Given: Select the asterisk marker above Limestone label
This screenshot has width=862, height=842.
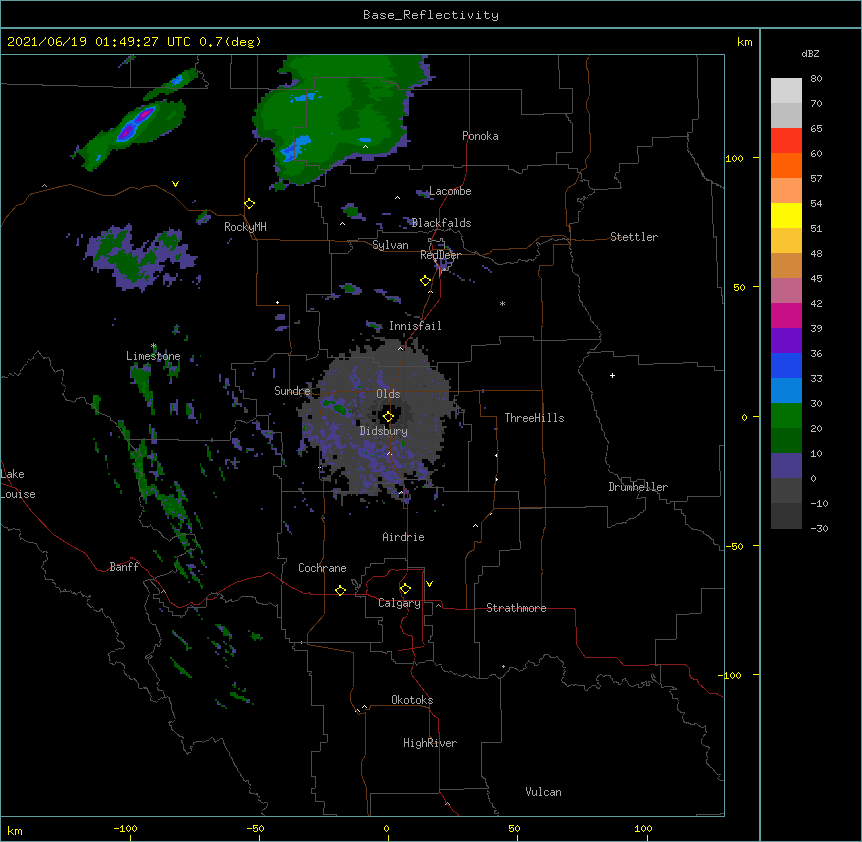Looking at the screenshot, I should (x=154, y=346).
